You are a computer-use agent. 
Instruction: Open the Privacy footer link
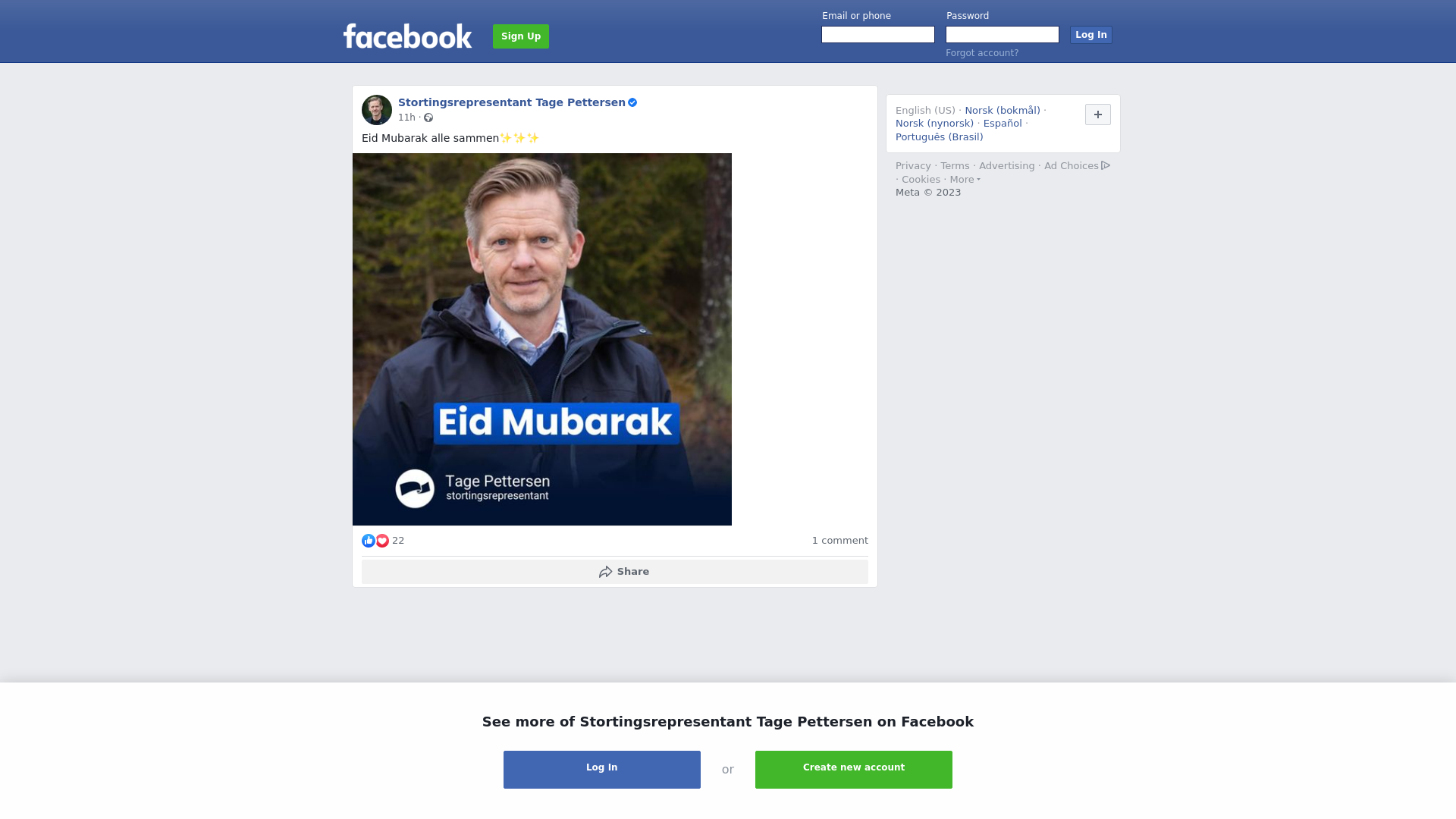(913, 166)
